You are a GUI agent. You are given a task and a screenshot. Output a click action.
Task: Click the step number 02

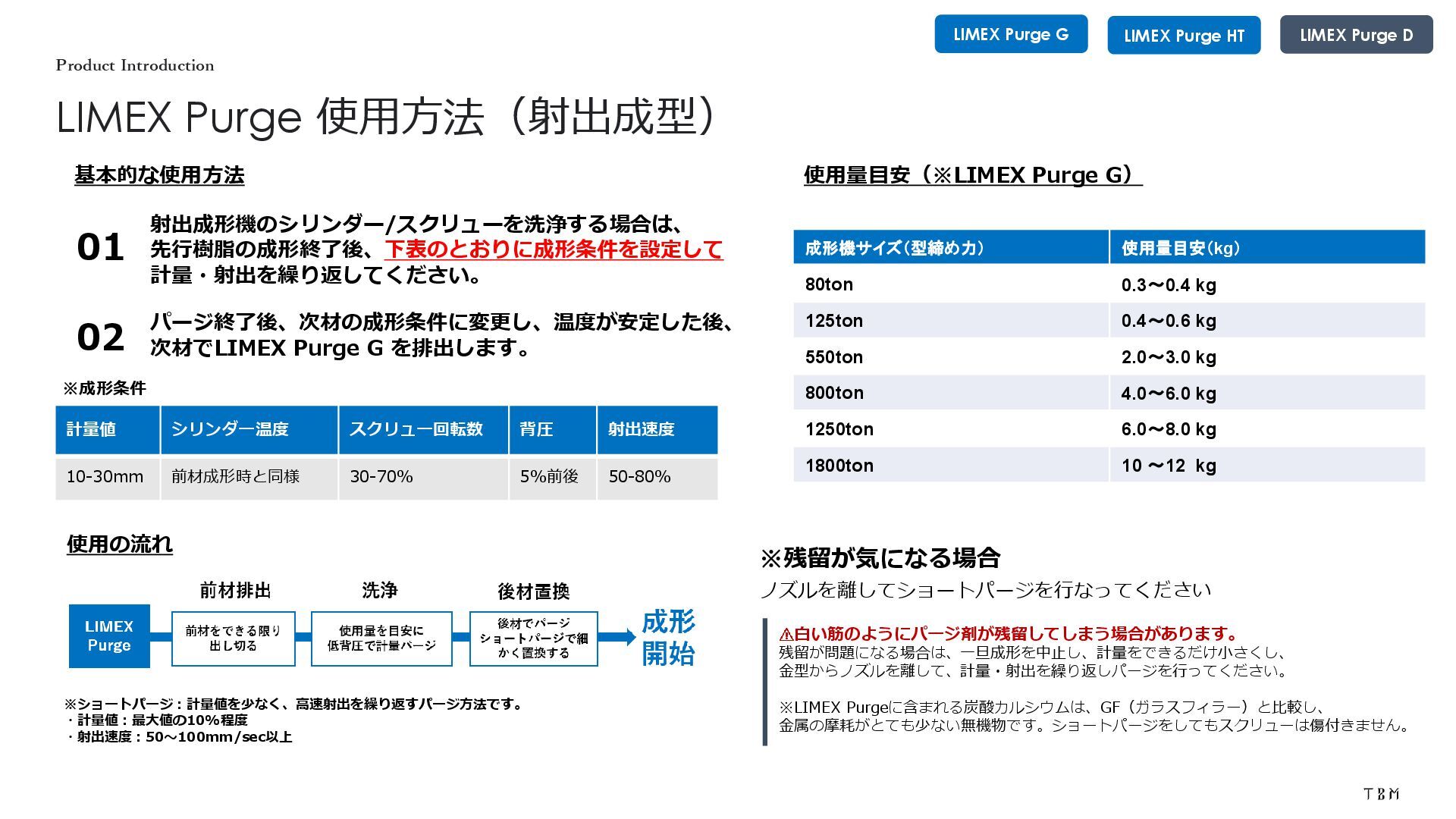pos(100,337)
